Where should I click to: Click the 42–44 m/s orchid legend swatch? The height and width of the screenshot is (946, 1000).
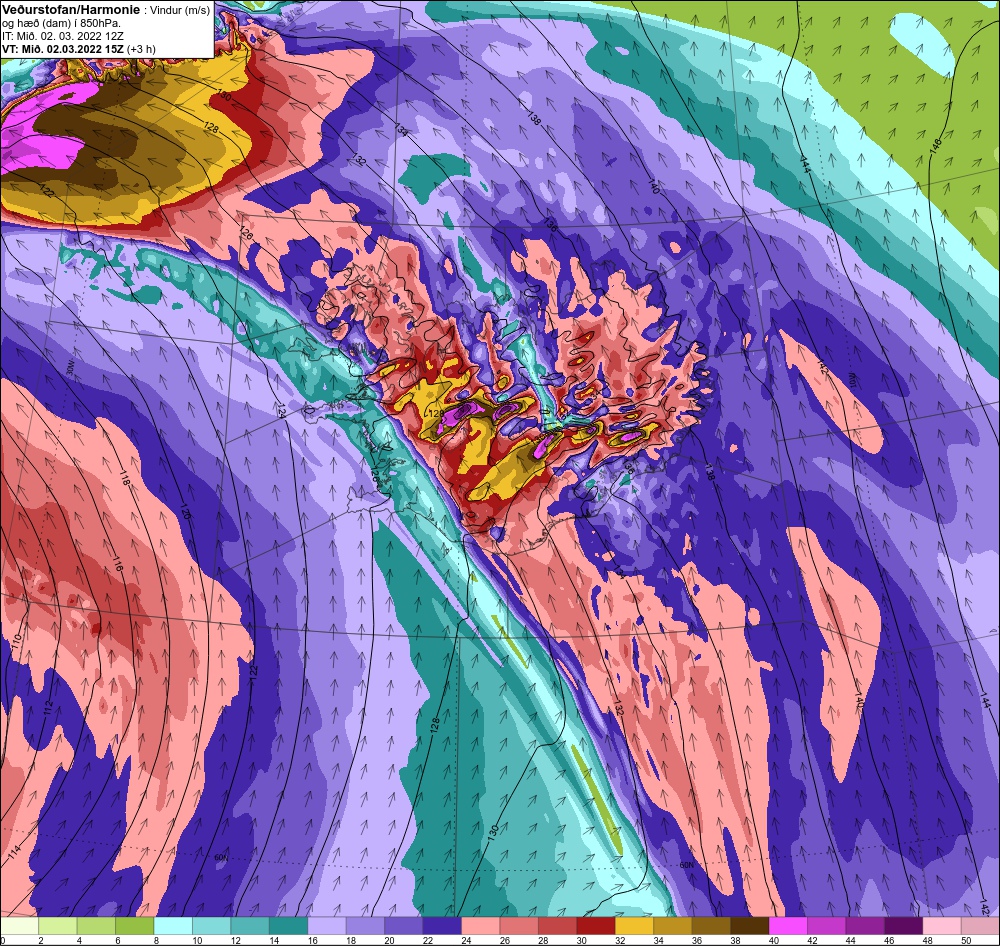pos(827,926)
